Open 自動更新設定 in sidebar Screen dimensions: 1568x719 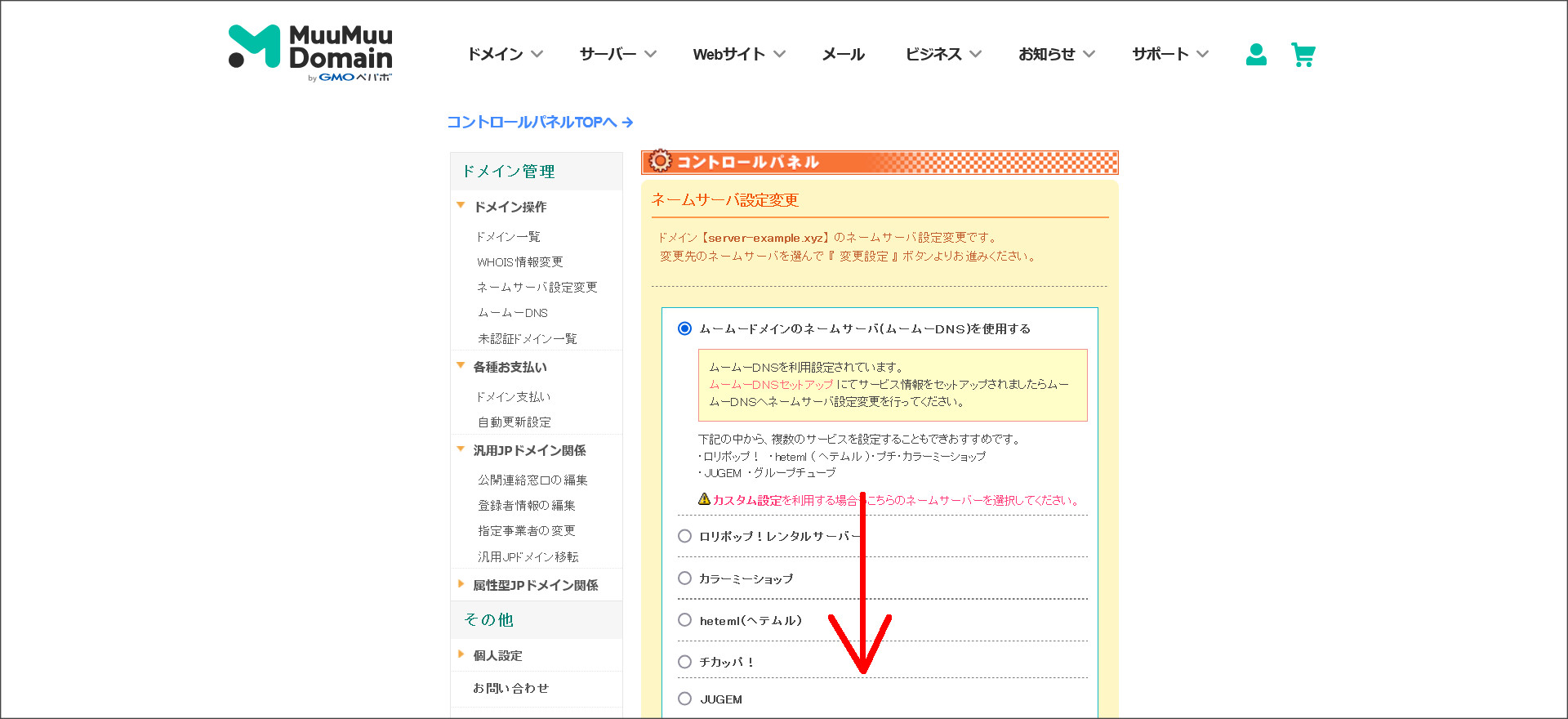coord(514,422)
